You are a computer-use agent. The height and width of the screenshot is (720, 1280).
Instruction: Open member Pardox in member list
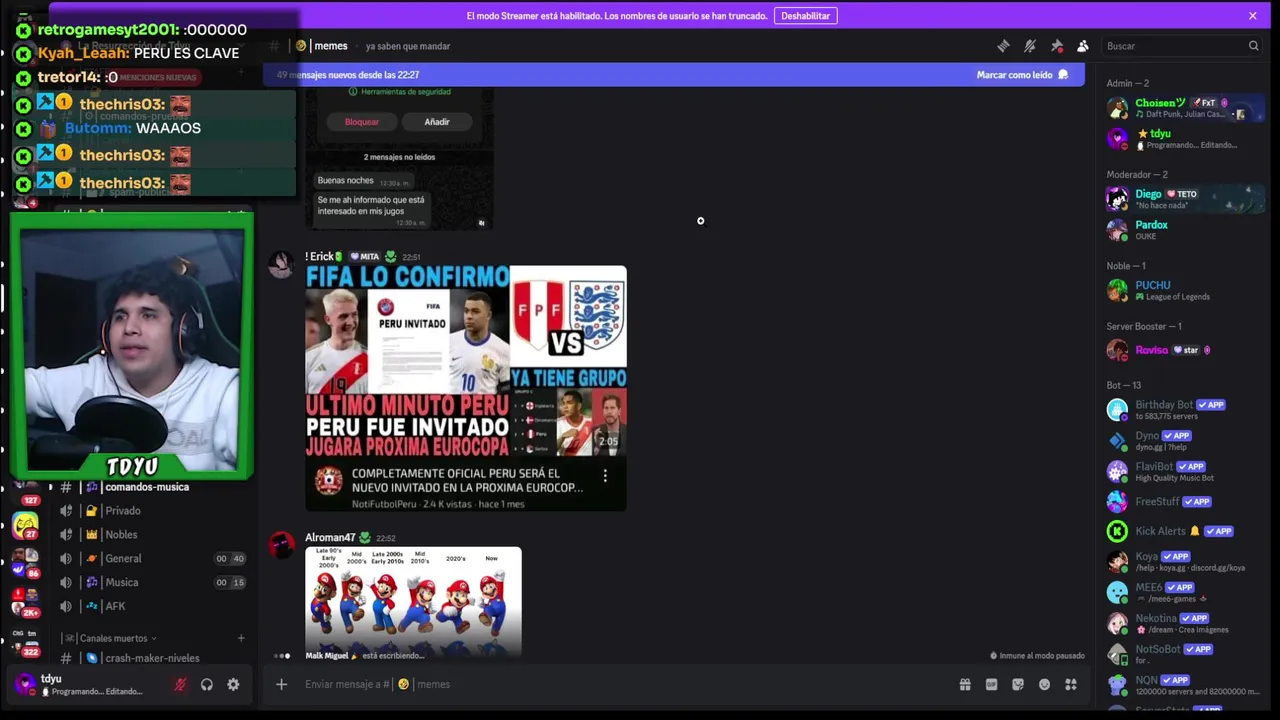(1186, 230)
